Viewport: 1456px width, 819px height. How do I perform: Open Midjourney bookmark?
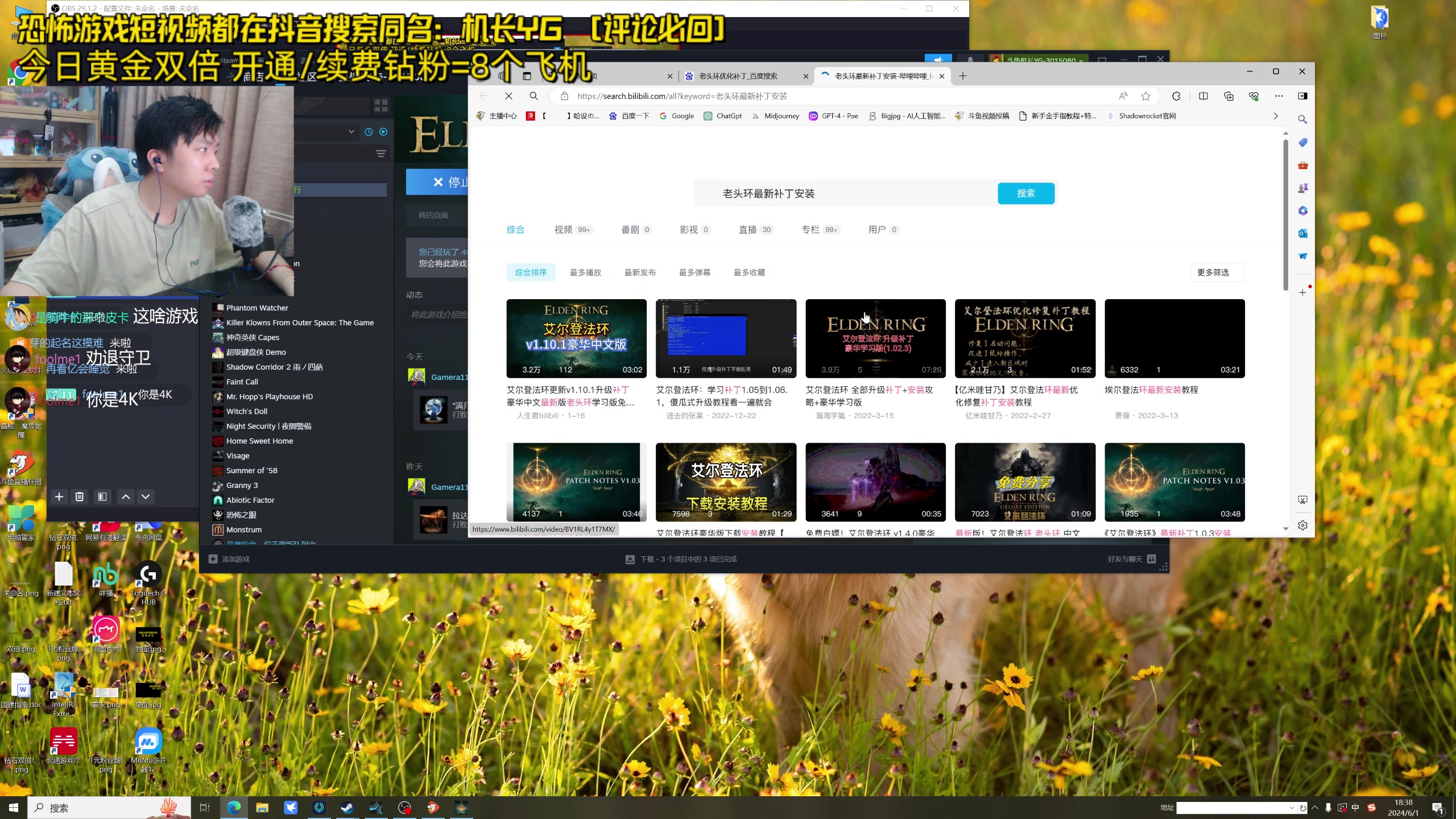pos(775,116)
